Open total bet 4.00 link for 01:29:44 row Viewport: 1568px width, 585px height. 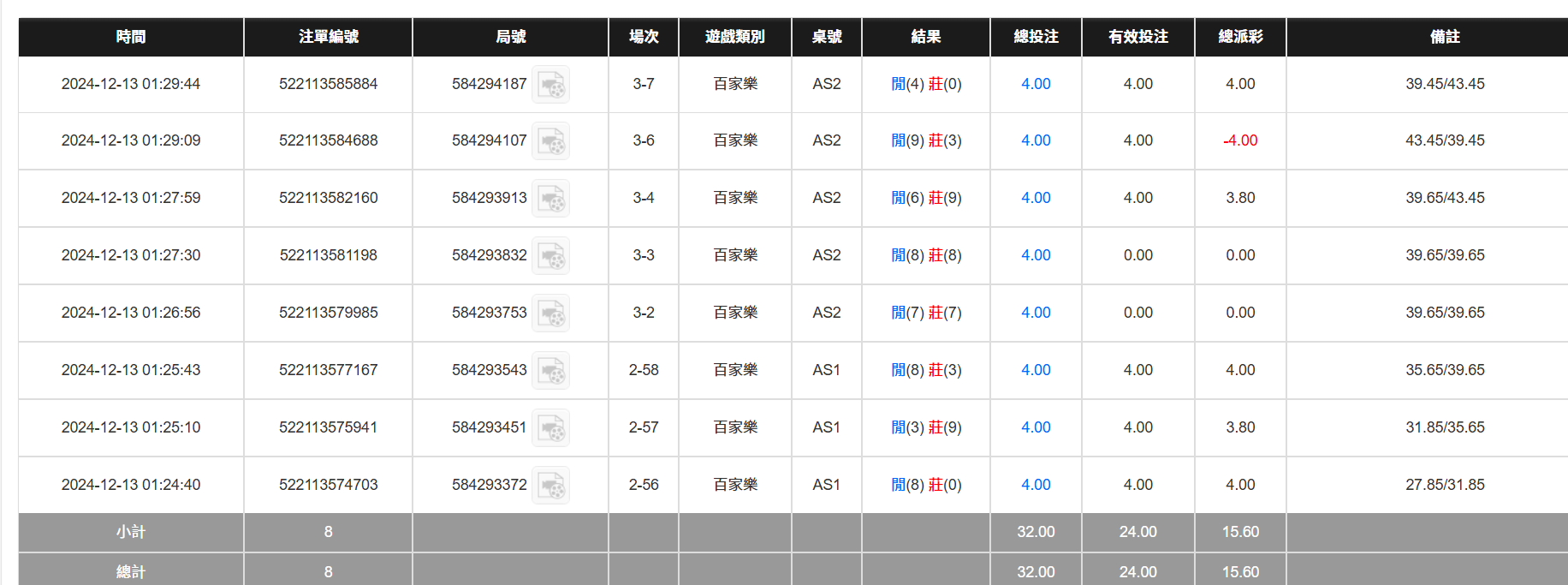tap(1036, 84)
